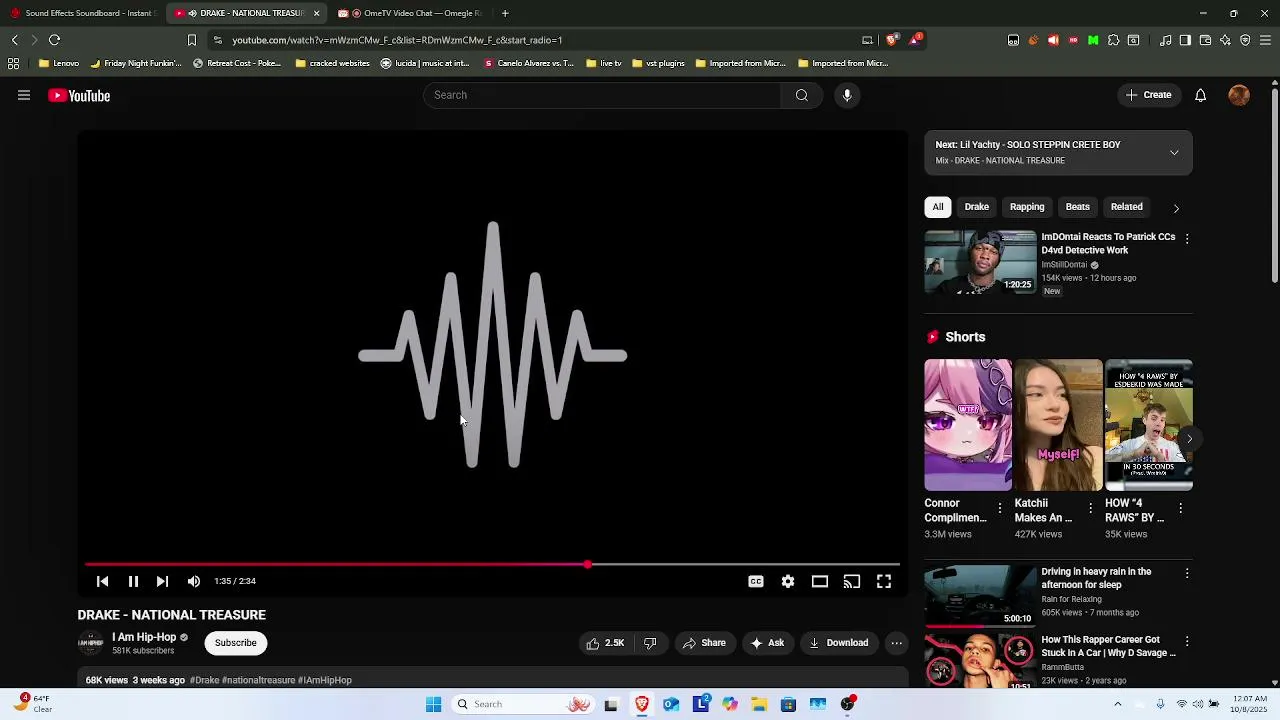The width and height of the screenshot is (1280, 720).
Task: Open the Create button
Action: (x=1148, y=95)
